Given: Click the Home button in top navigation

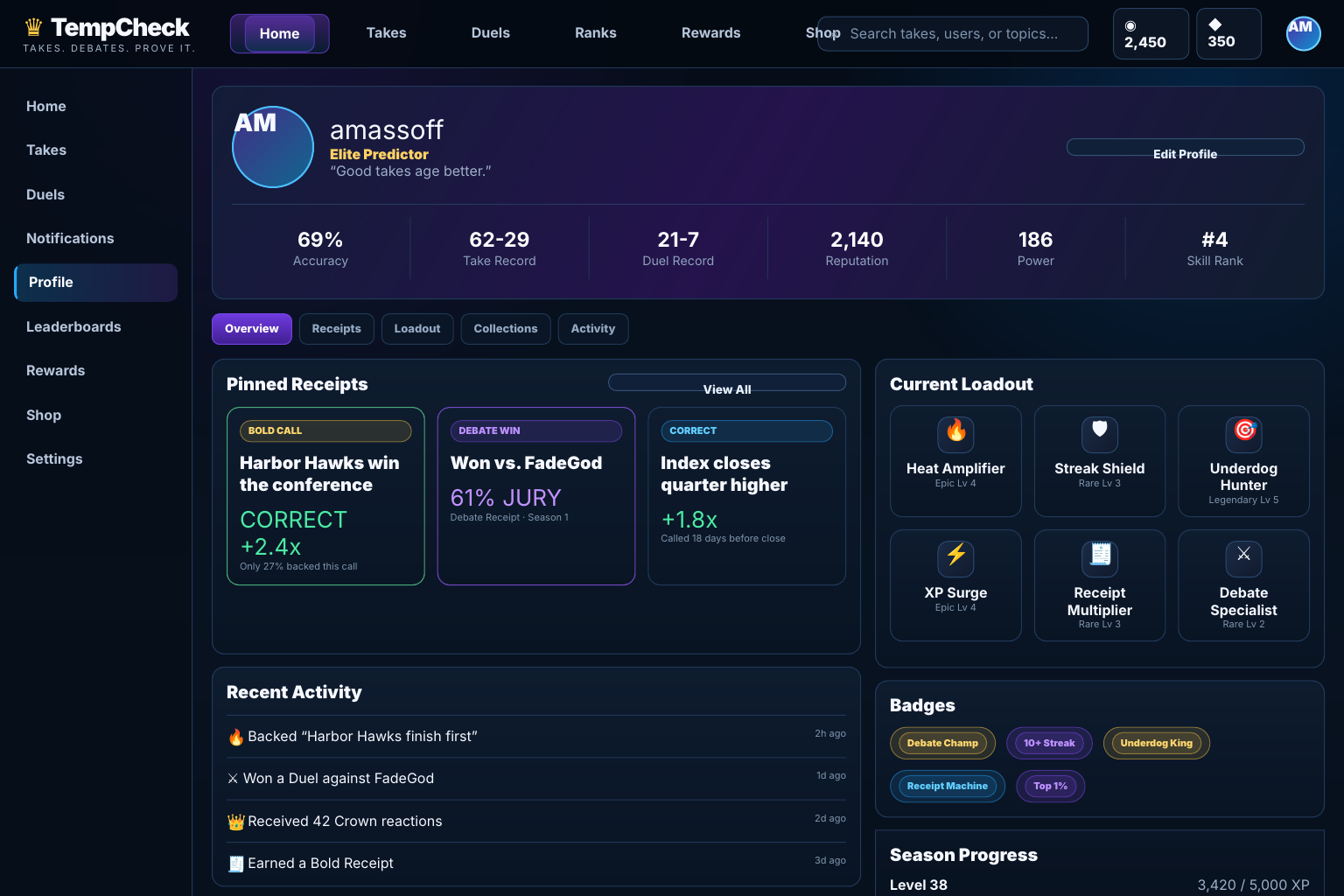Looking at the screenshot, I should pyautogui.click(x=280, y=34).
